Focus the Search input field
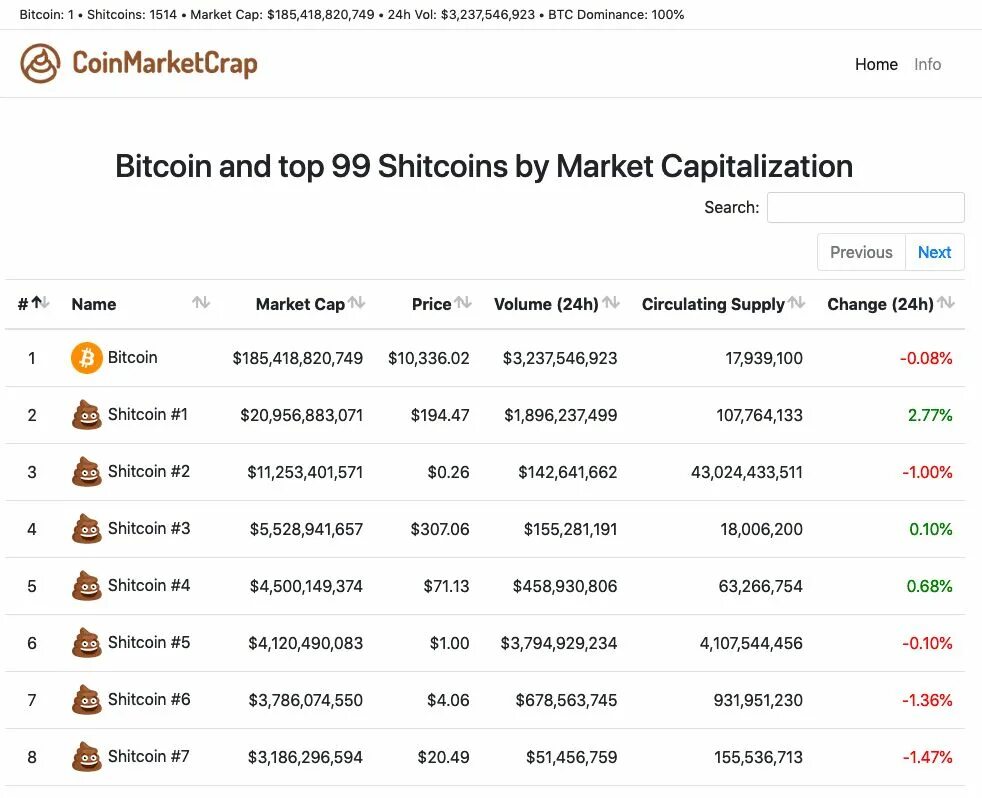 point(865,207)
